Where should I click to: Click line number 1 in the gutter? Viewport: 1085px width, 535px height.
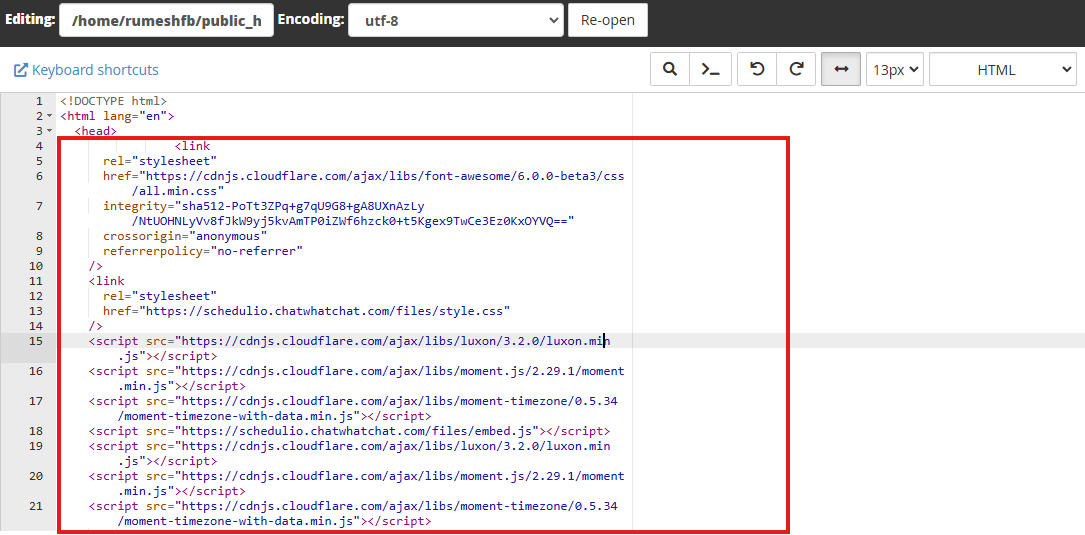[x=39, y=101]
